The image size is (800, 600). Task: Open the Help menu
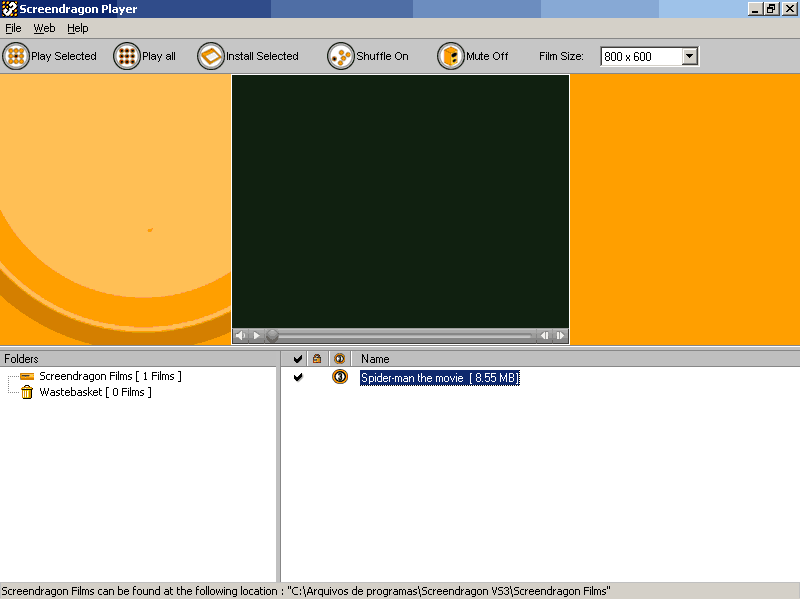[x=78, y=28]
